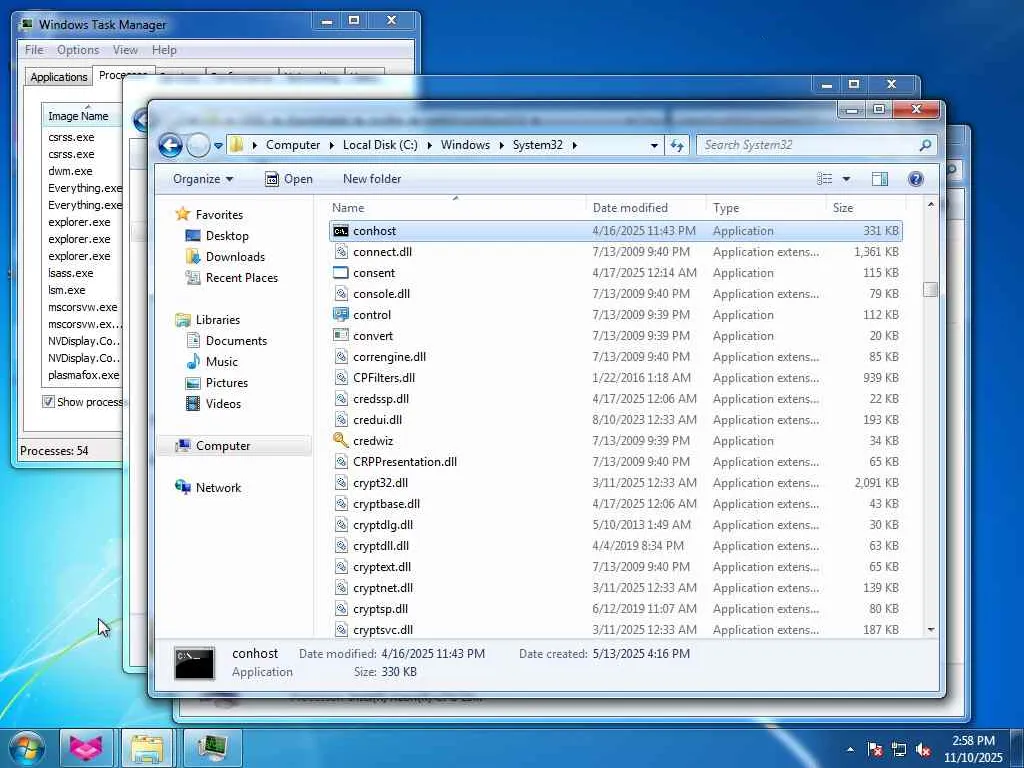Sort by Date modified column header
The width and height of the screenshot is (1024, 768).
click(x=630, y=208)
